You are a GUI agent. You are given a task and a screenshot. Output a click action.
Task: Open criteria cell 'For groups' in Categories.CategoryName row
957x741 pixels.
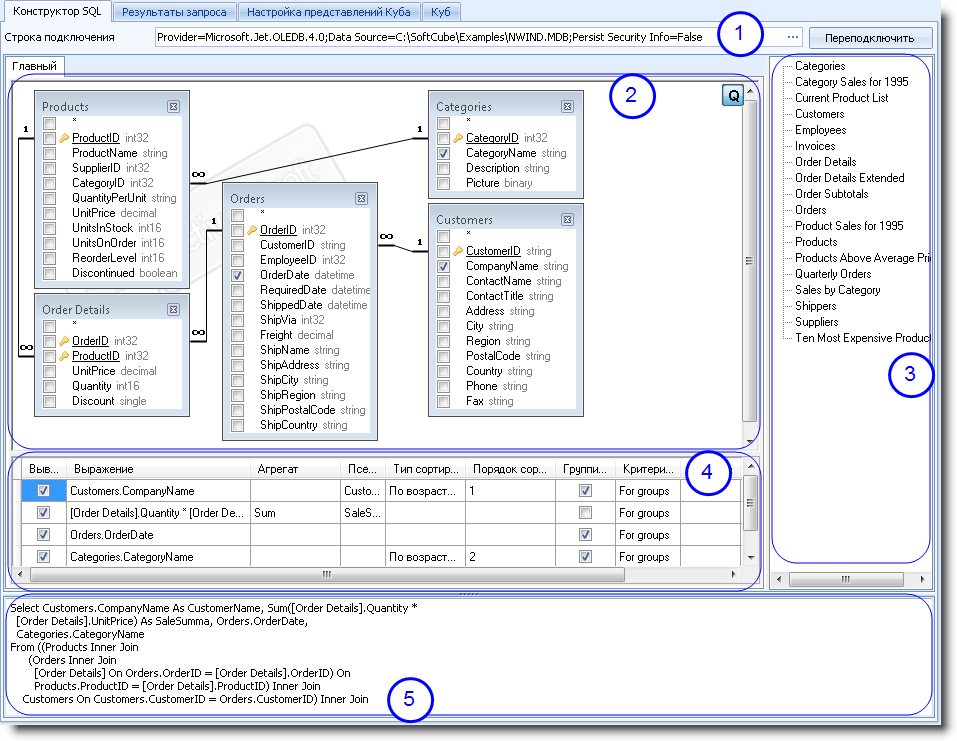(x=645, y=557)
